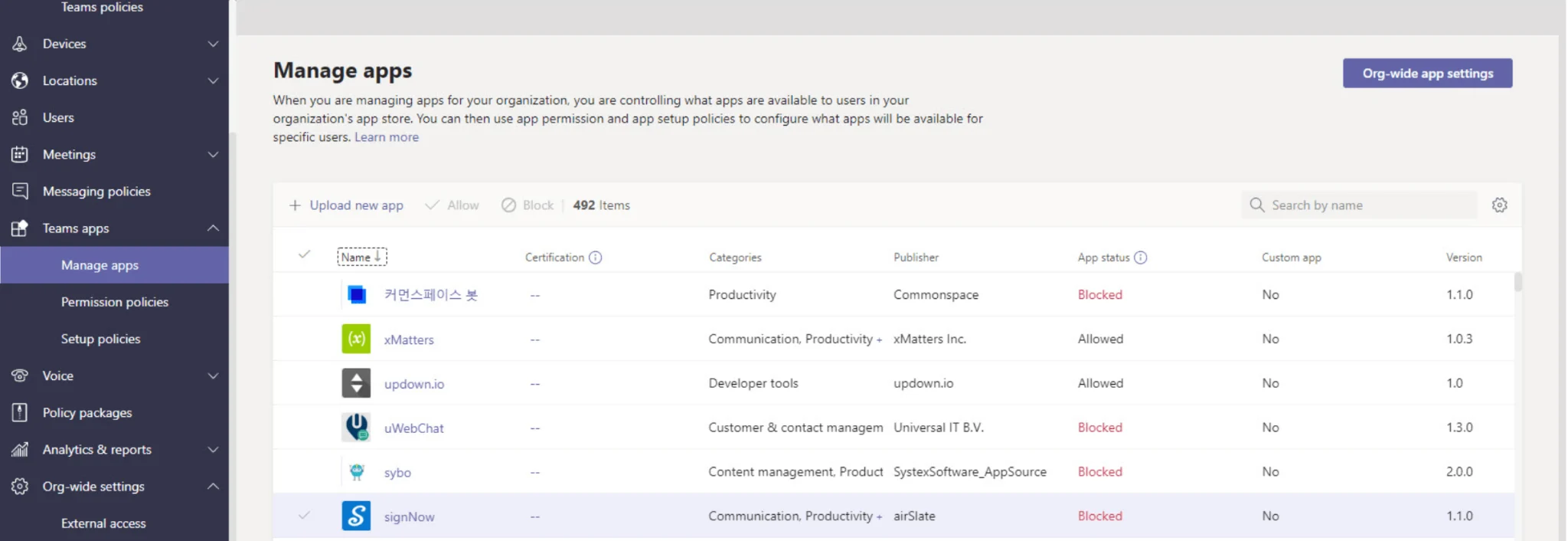Click Upload new app

pyautogui.click(x=346, y=205)
